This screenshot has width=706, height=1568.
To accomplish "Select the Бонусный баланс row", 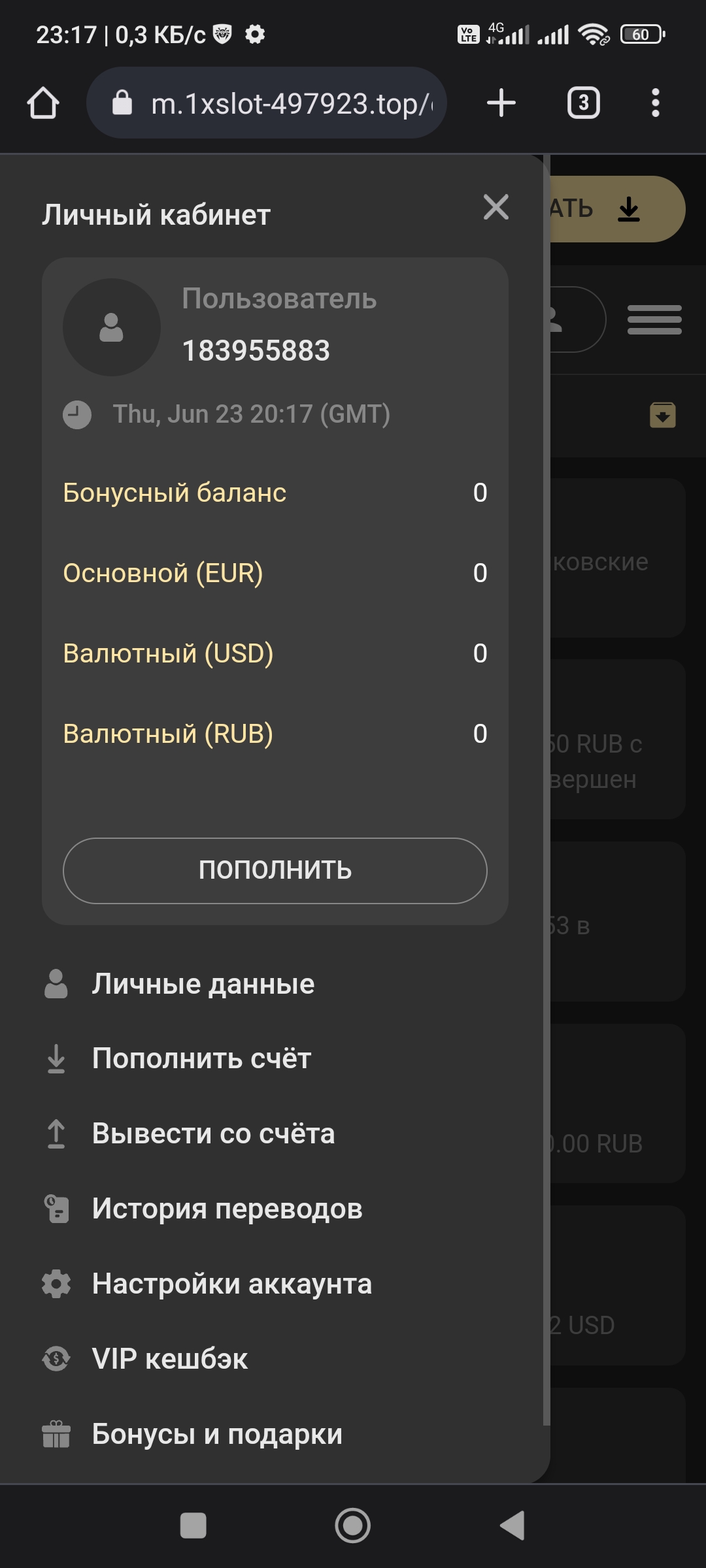I will click(275, 493).
